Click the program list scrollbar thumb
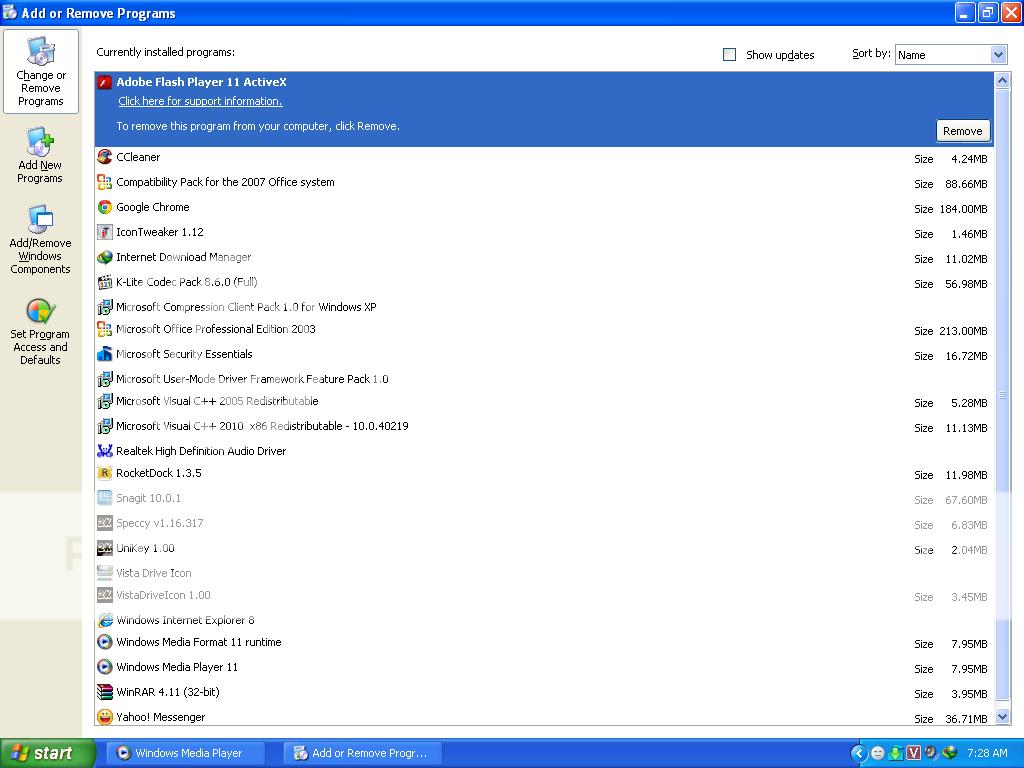The width and height of the screenshot is (1024, 768). point(1002,394)
